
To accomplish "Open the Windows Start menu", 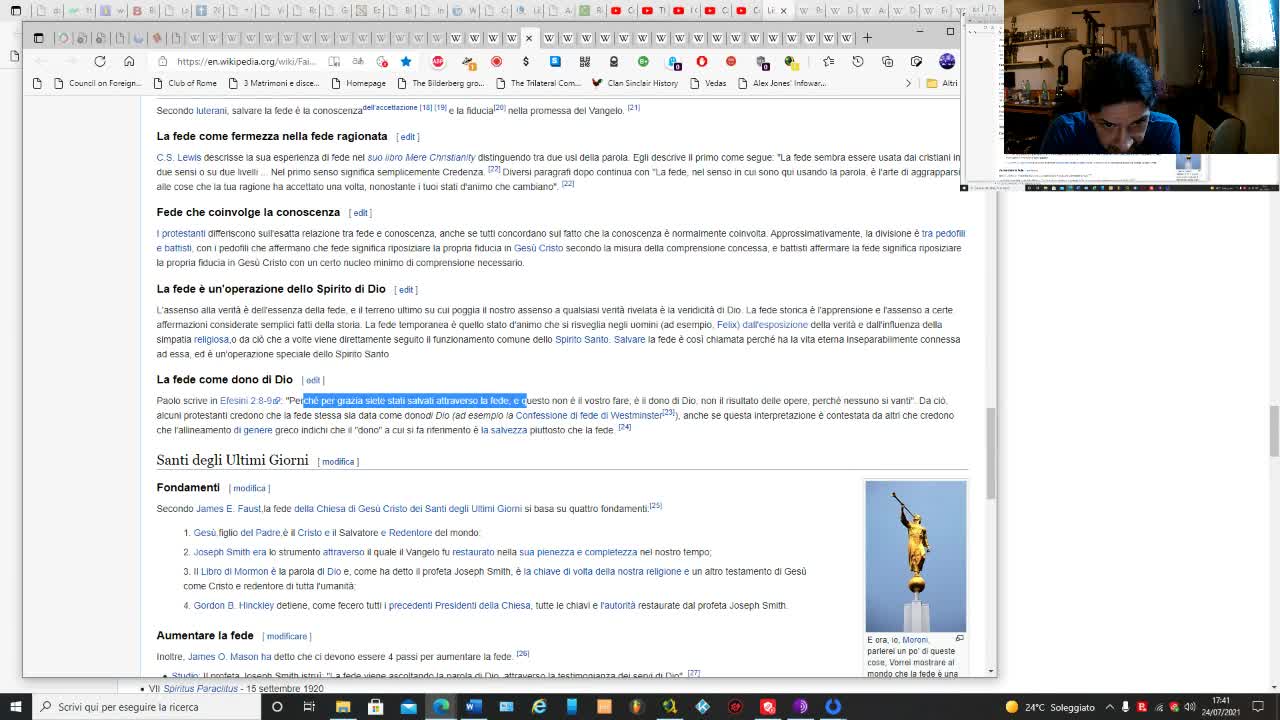I will pyautogui.click(x=16, y=707).
